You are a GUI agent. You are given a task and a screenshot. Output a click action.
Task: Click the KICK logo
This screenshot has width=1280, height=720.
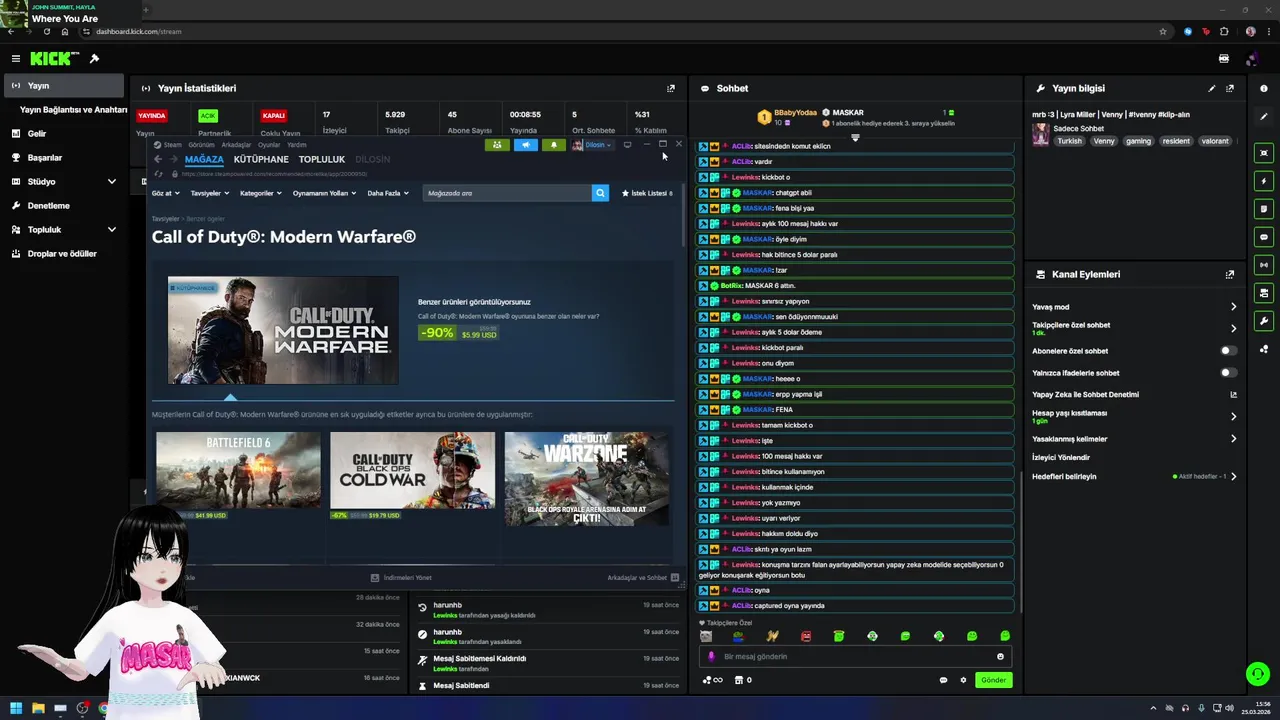point(54,59)
